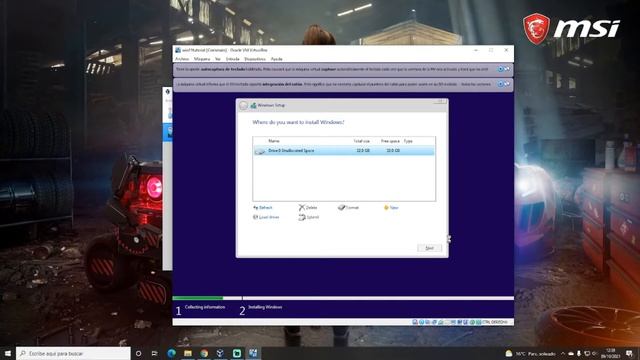Click the taskbar search box
The image size is (640, 360).
click(73, 353)
